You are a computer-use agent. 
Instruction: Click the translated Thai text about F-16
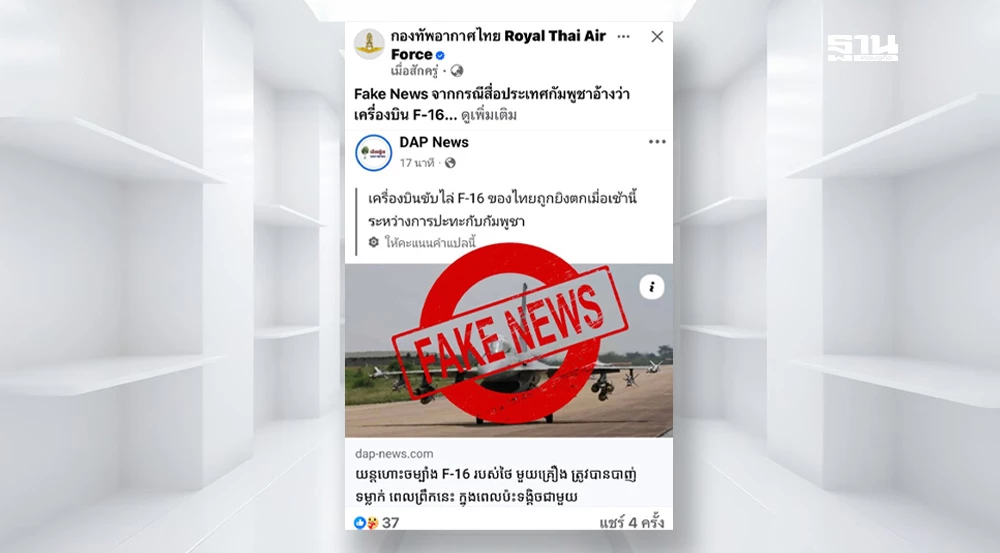(x=503, y=210)
